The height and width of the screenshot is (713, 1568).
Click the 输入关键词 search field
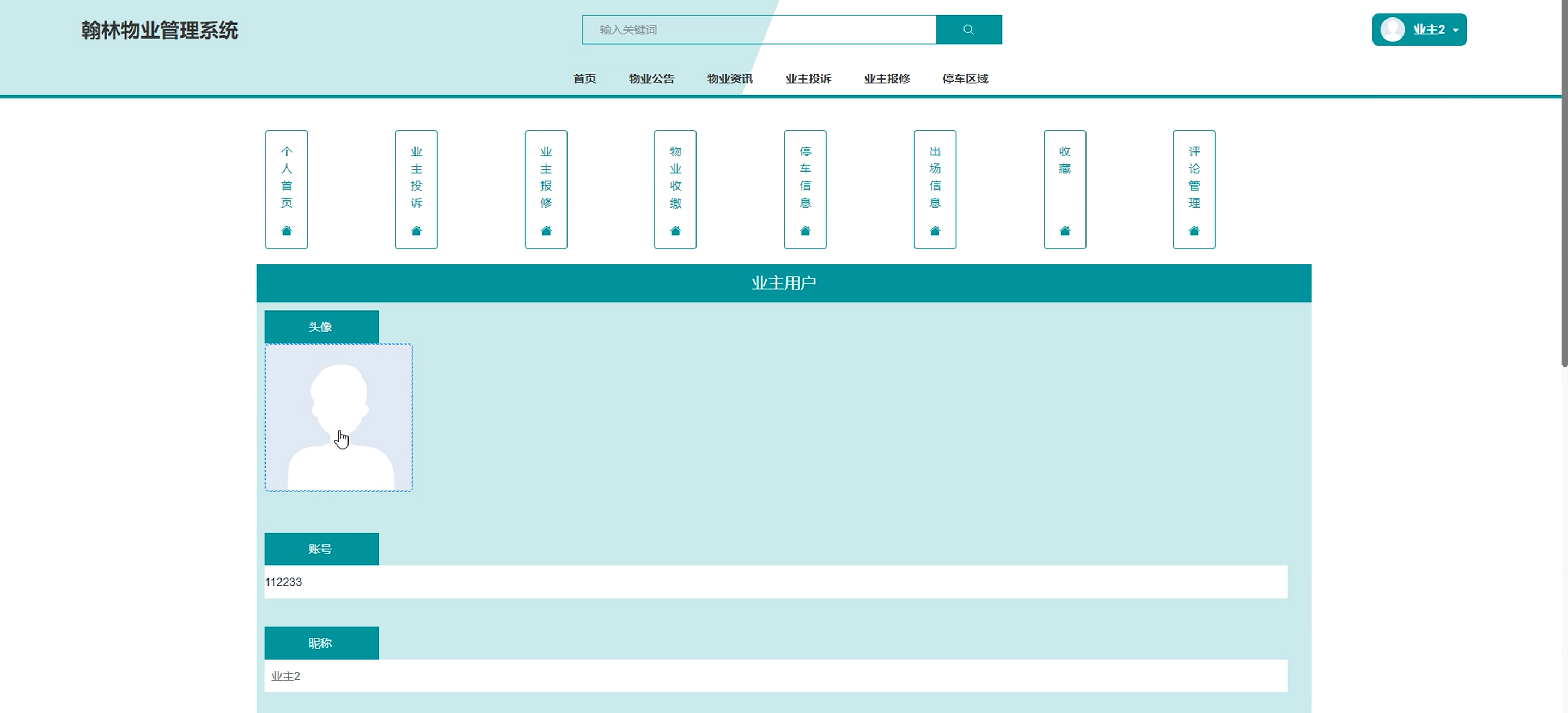[x=759, y=29]
